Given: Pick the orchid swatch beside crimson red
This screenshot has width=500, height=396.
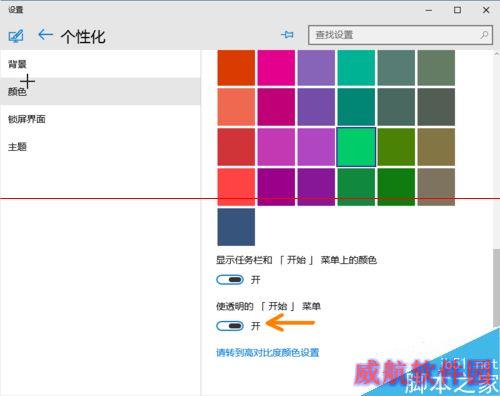Looking at the screenshot, I should point(276,147).
